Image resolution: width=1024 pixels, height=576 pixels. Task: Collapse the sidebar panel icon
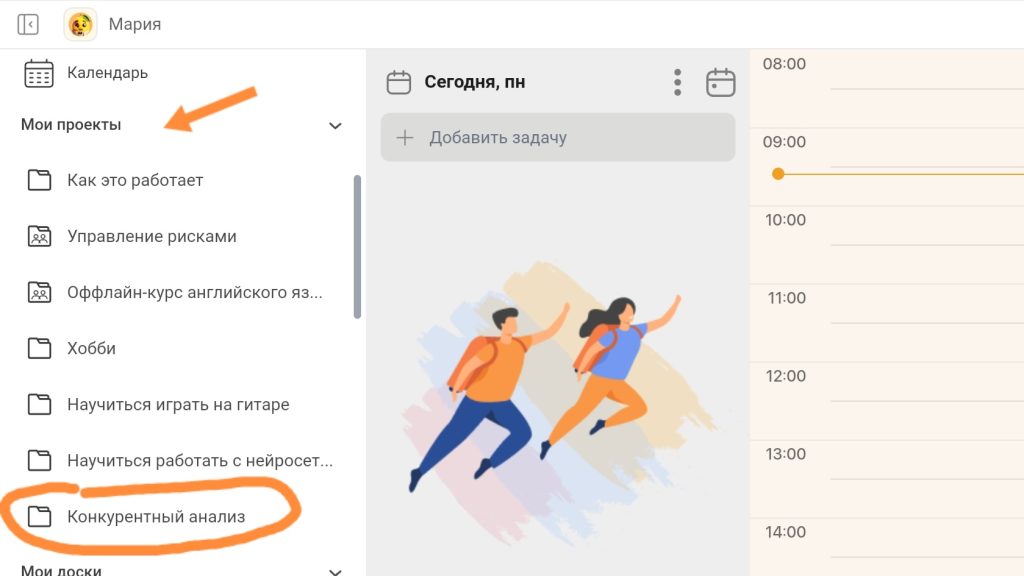pyautogui.click(x=27, y=24)
